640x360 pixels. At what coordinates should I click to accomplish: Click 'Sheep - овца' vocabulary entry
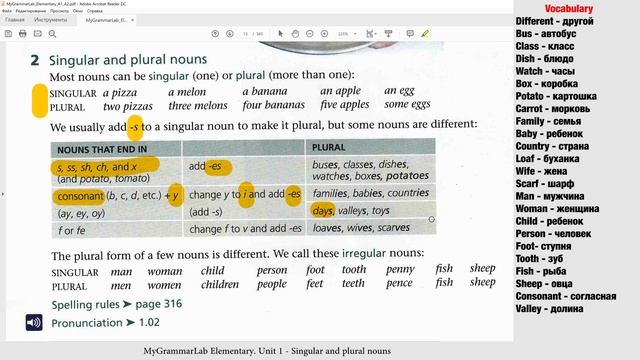coord(544,284)
